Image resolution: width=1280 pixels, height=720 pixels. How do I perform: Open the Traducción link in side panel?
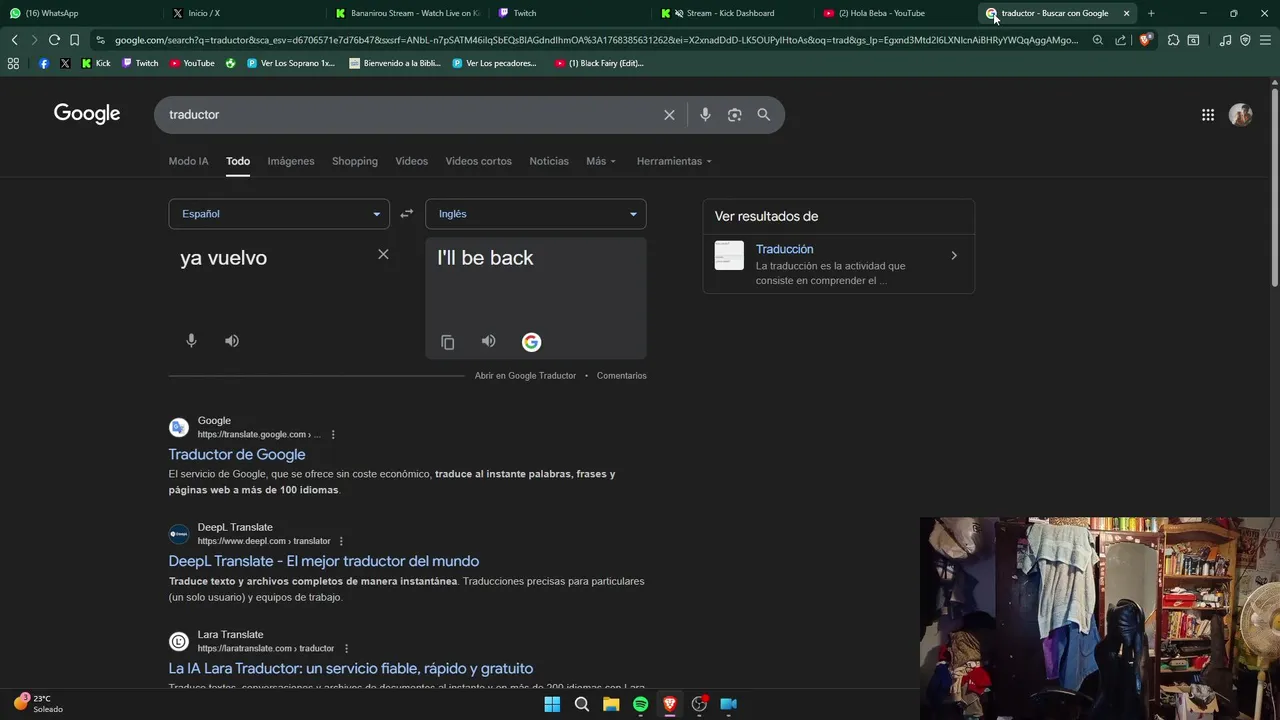[x=785, y=249]
